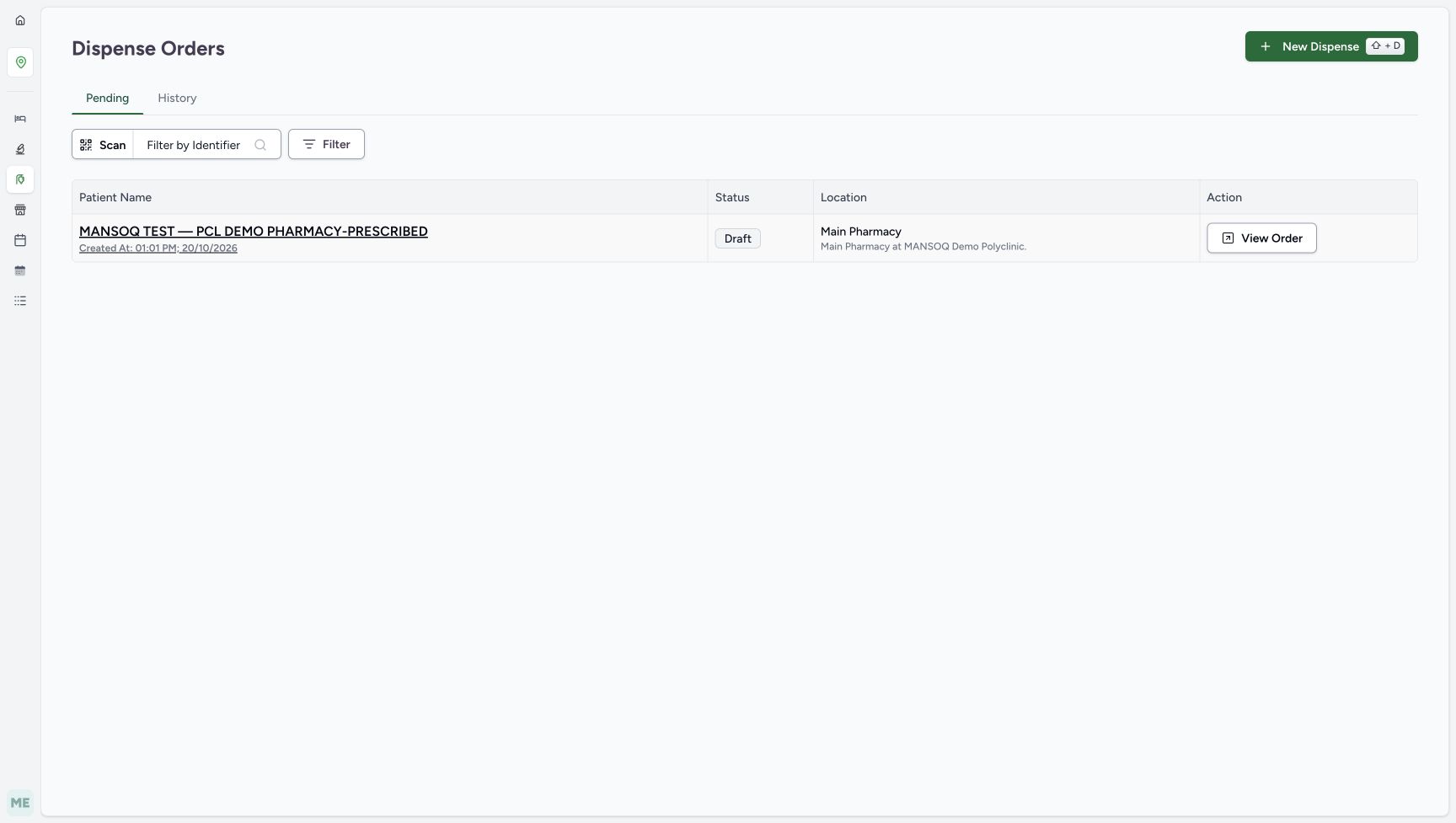Open the filled calendar sidebar icon

(20, 270)
